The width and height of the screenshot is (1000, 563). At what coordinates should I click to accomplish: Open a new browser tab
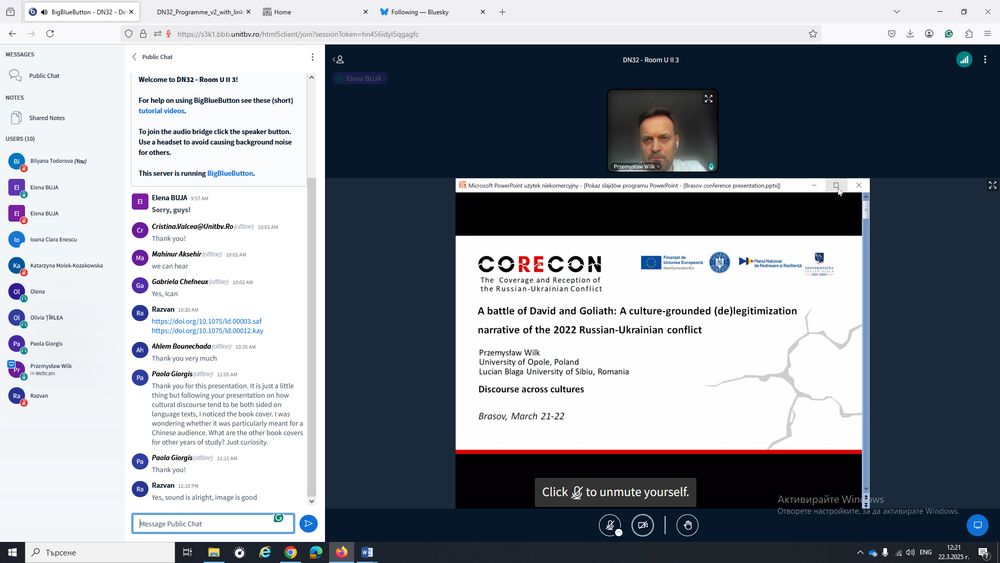pyautogui.click(x=503, y=12)
